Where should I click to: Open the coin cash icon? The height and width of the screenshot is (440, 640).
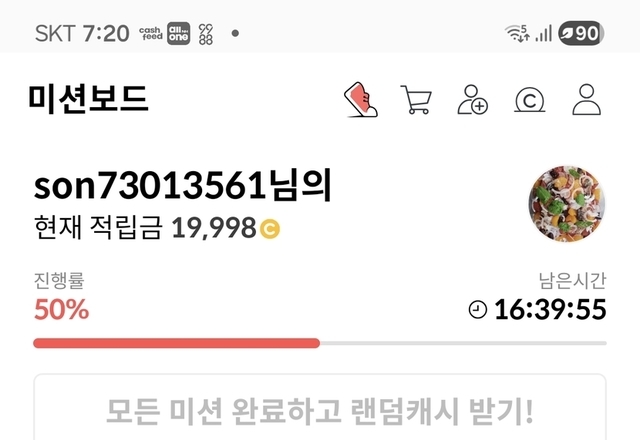529,100
